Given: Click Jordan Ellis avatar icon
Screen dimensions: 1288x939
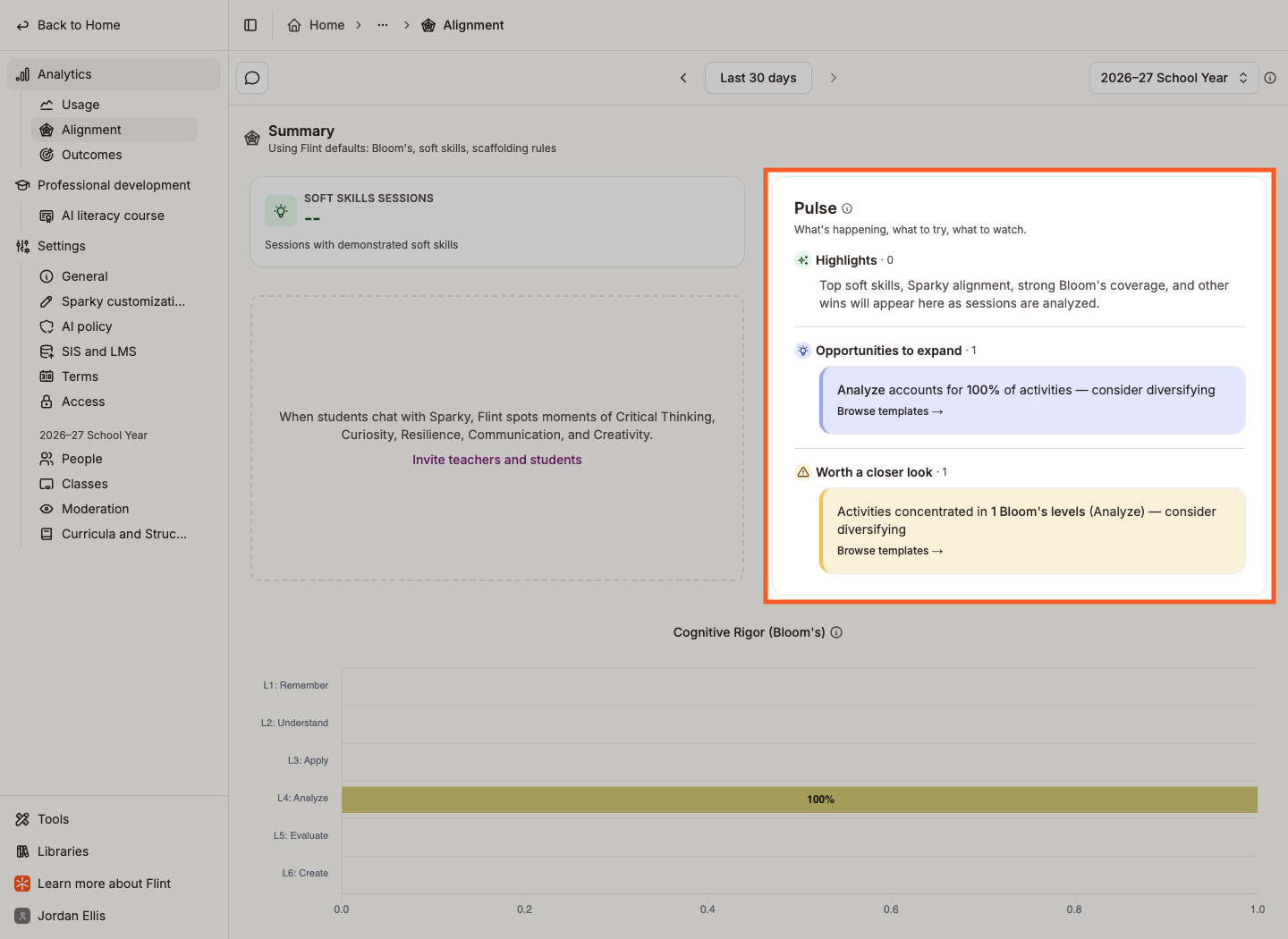Looking at the screenshot, I should pyautogui.click(x=22, y=916).
